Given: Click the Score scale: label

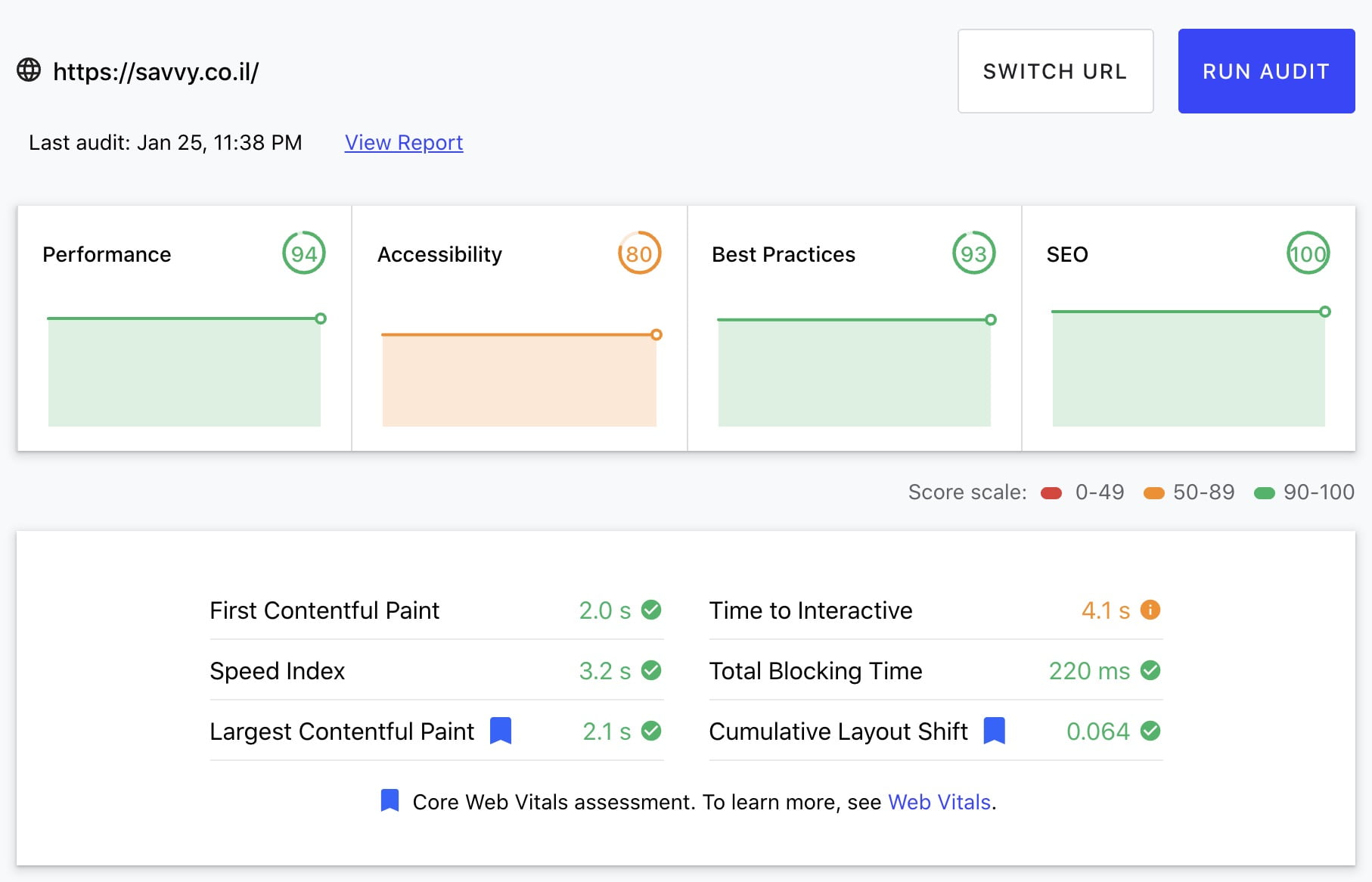Looking at the screenshot, I should tap(967, 492).
